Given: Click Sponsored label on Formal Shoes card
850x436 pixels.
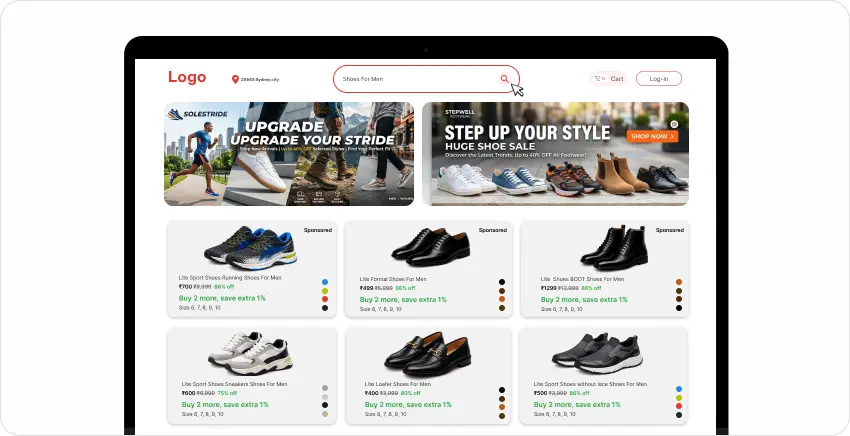Looking at the screenshot, I should pyautogui.click(x=493, y=230).
